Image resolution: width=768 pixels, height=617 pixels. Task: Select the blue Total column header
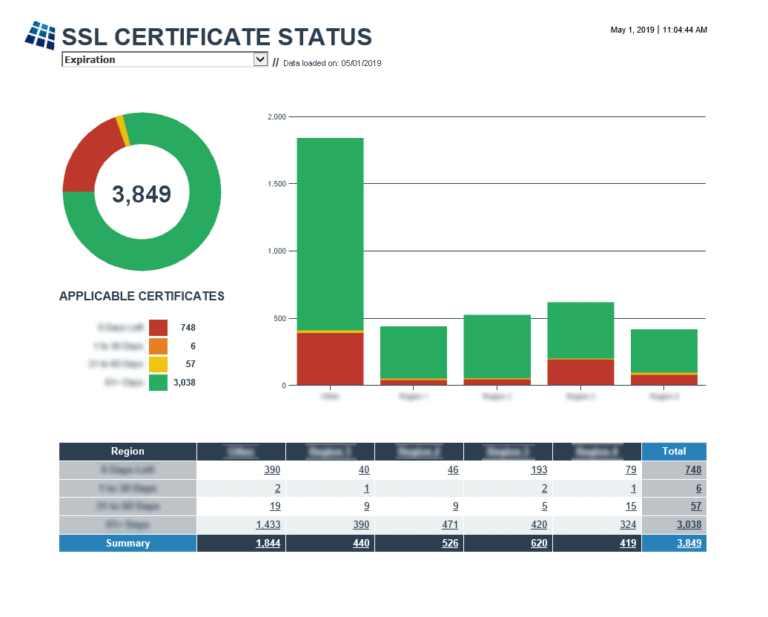(674, 451)
